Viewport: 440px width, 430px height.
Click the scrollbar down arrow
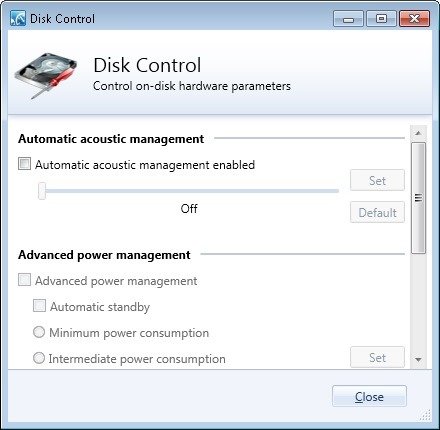coord(418,359)
